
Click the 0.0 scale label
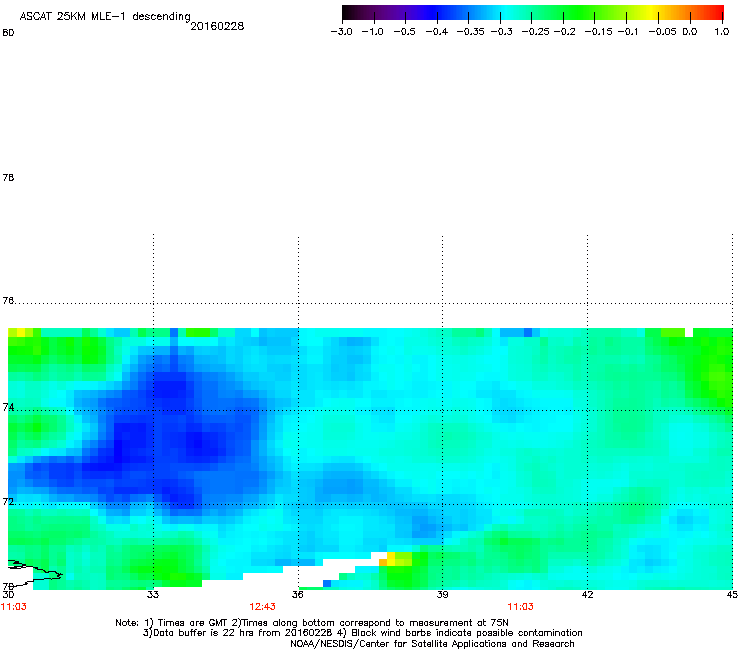pyautogui.click(x=690, y=32)
